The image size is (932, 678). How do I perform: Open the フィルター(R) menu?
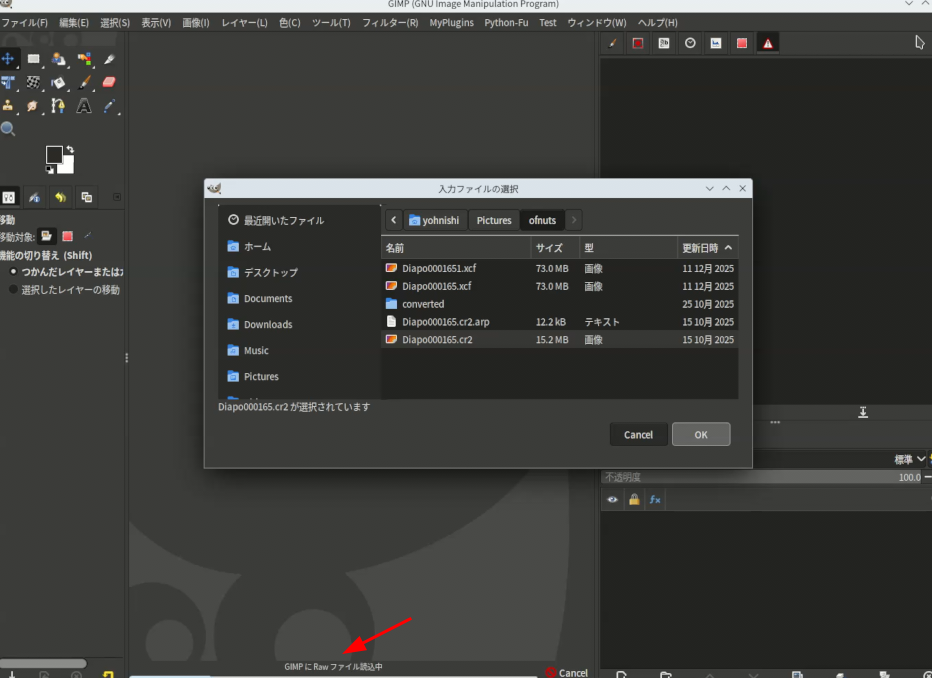click(390, 23)
